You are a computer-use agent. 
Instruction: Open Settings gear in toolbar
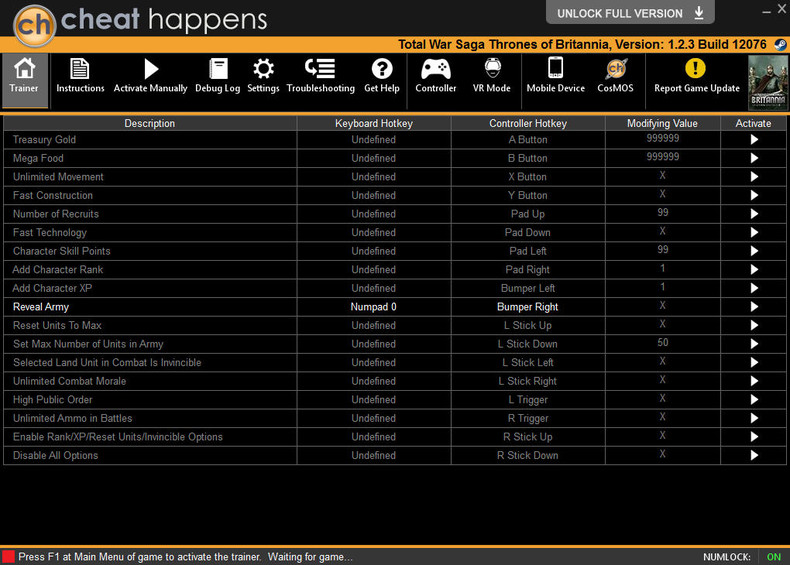(263, 76)
